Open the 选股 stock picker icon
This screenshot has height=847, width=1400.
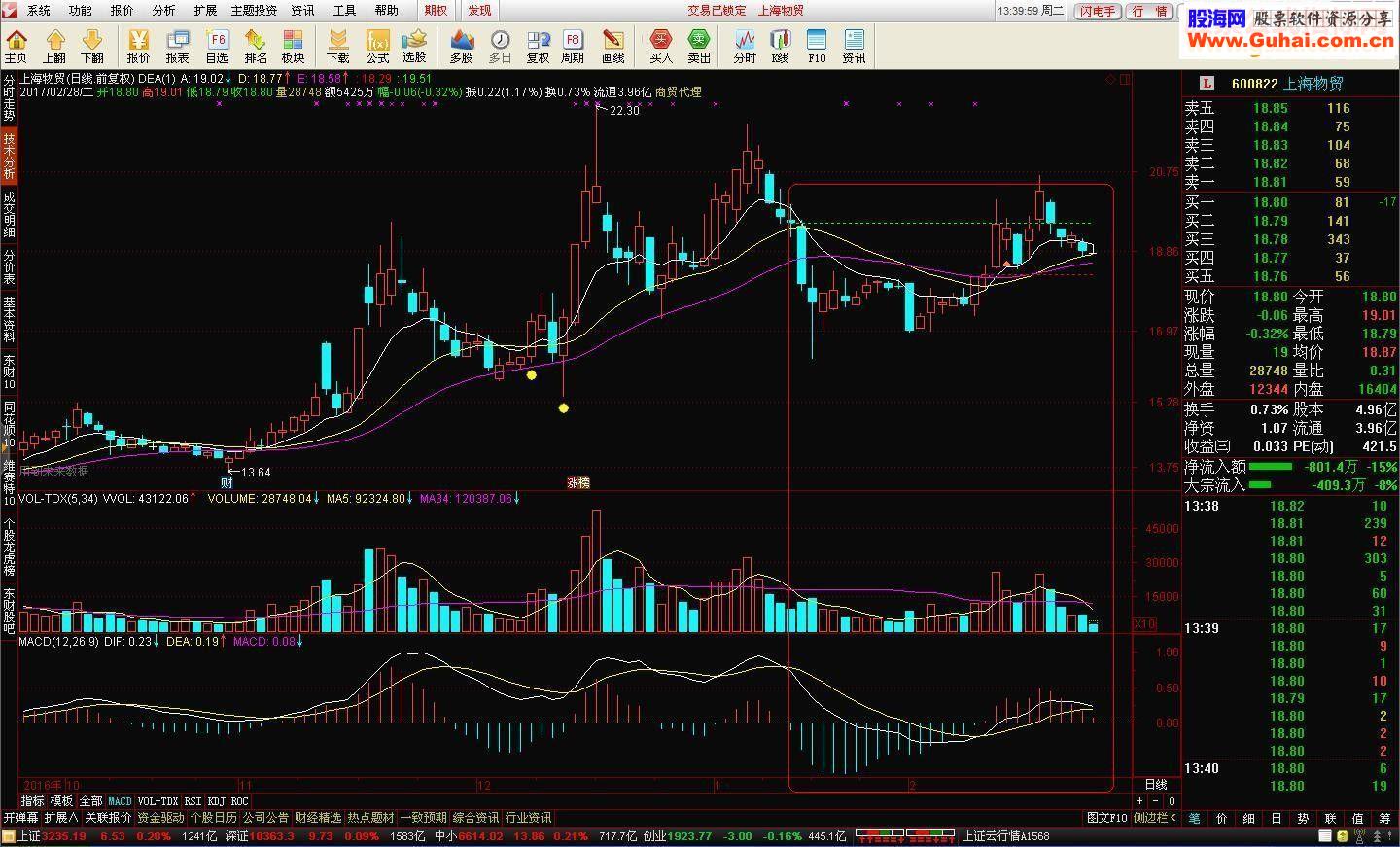coord(415,46)
